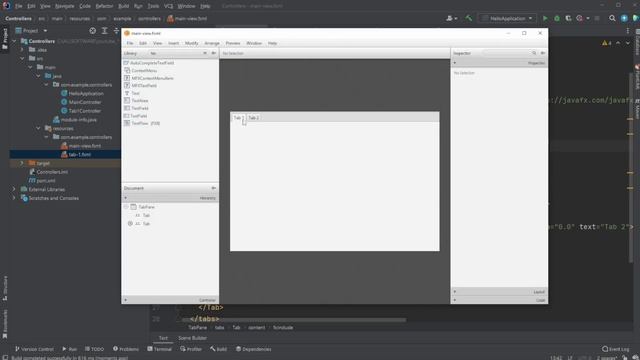Expand External Libraries node
Screen dimensions: 640x360
click(14, 189)
